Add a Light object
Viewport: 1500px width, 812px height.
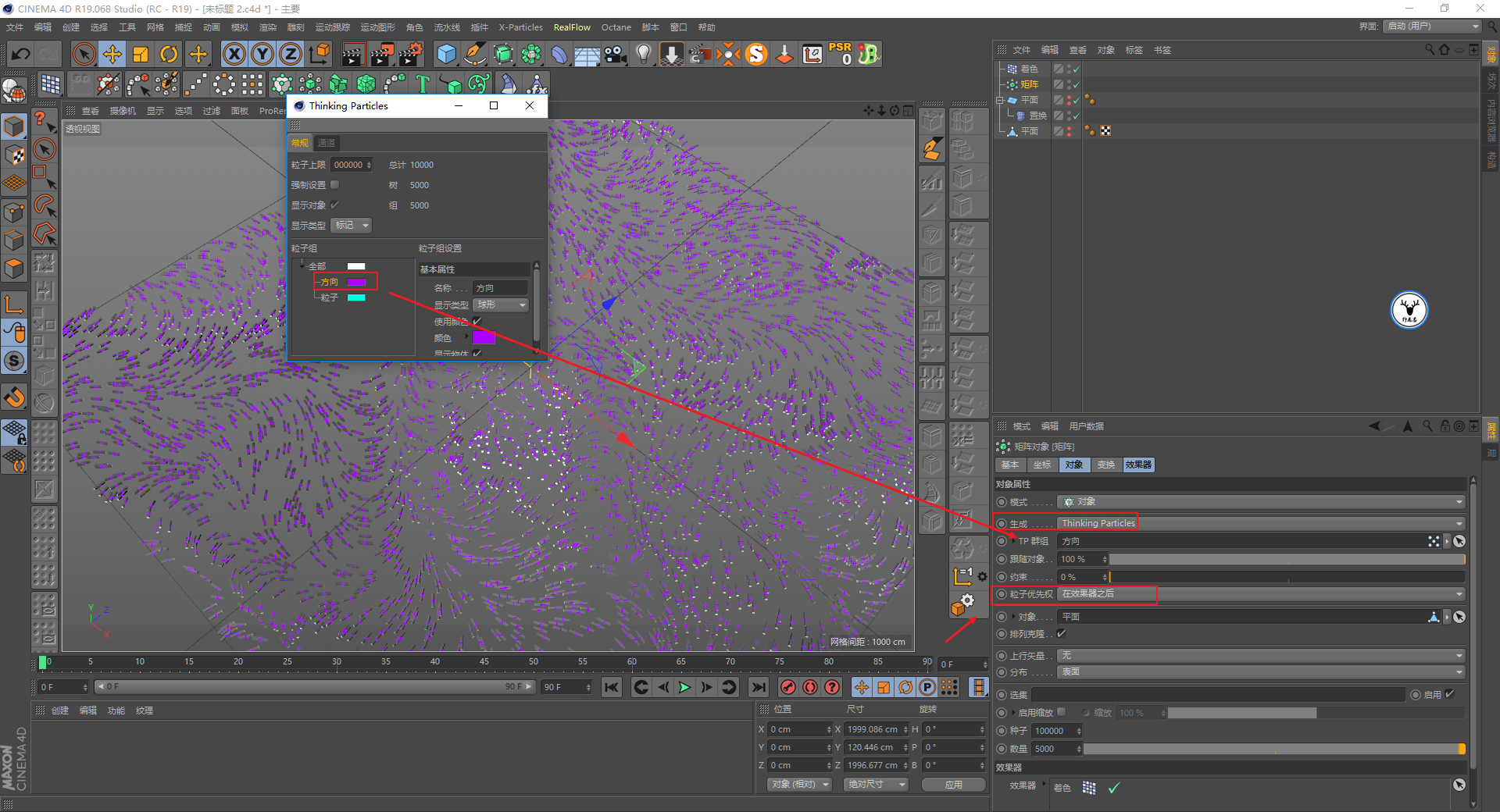[644, 54]
